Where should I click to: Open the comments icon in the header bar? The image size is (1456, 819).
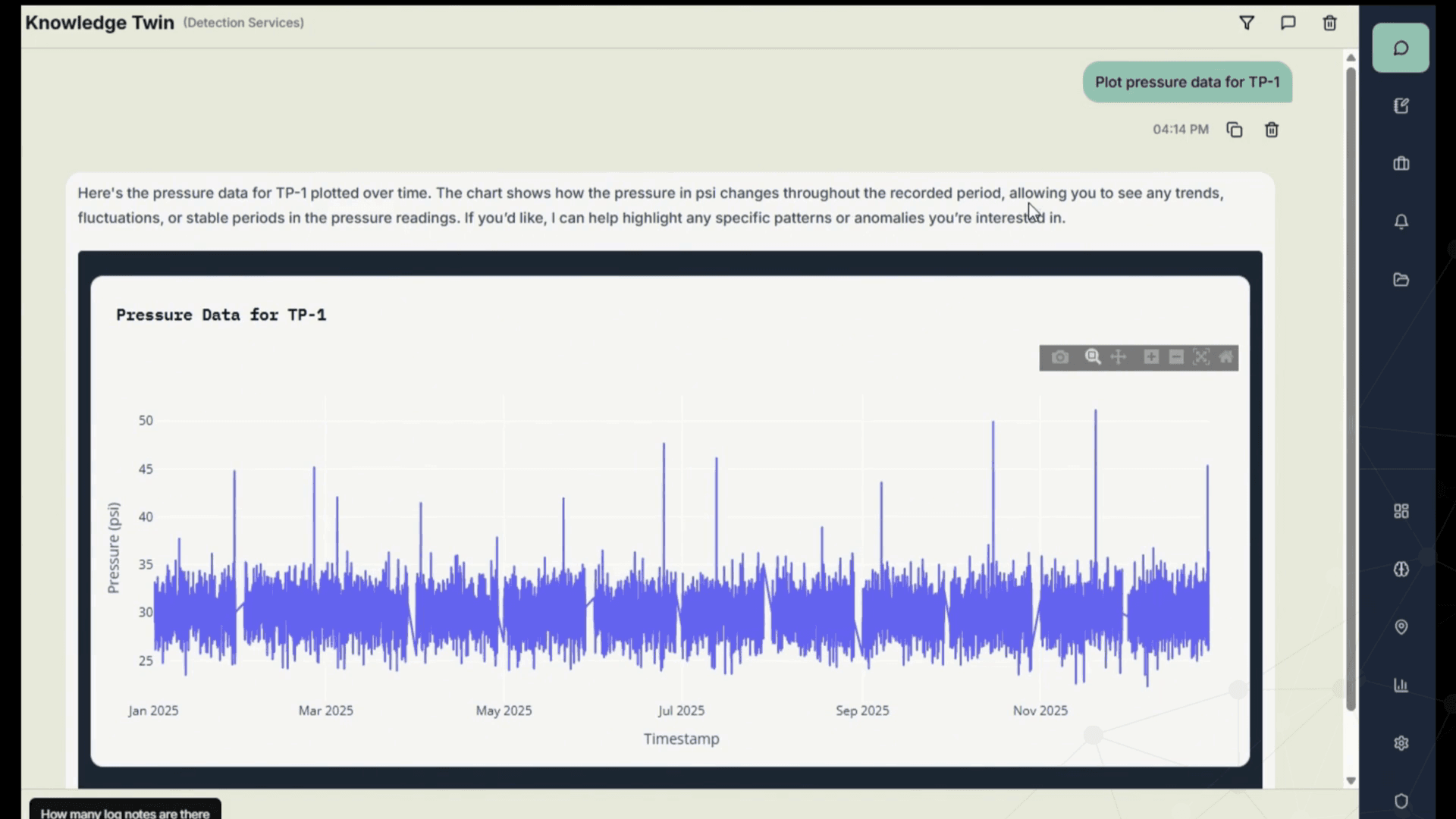point(1288,23)
